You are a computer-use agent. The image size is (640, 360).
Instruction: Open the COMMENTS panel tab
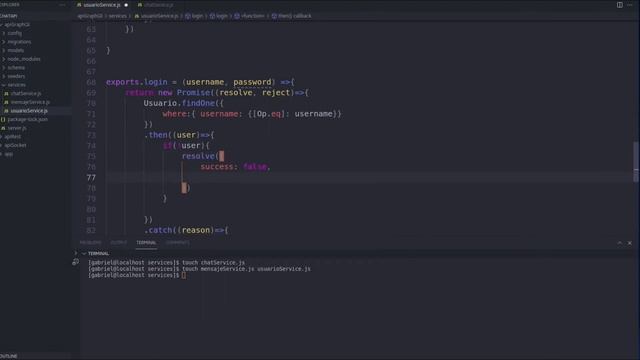(178, 242)
